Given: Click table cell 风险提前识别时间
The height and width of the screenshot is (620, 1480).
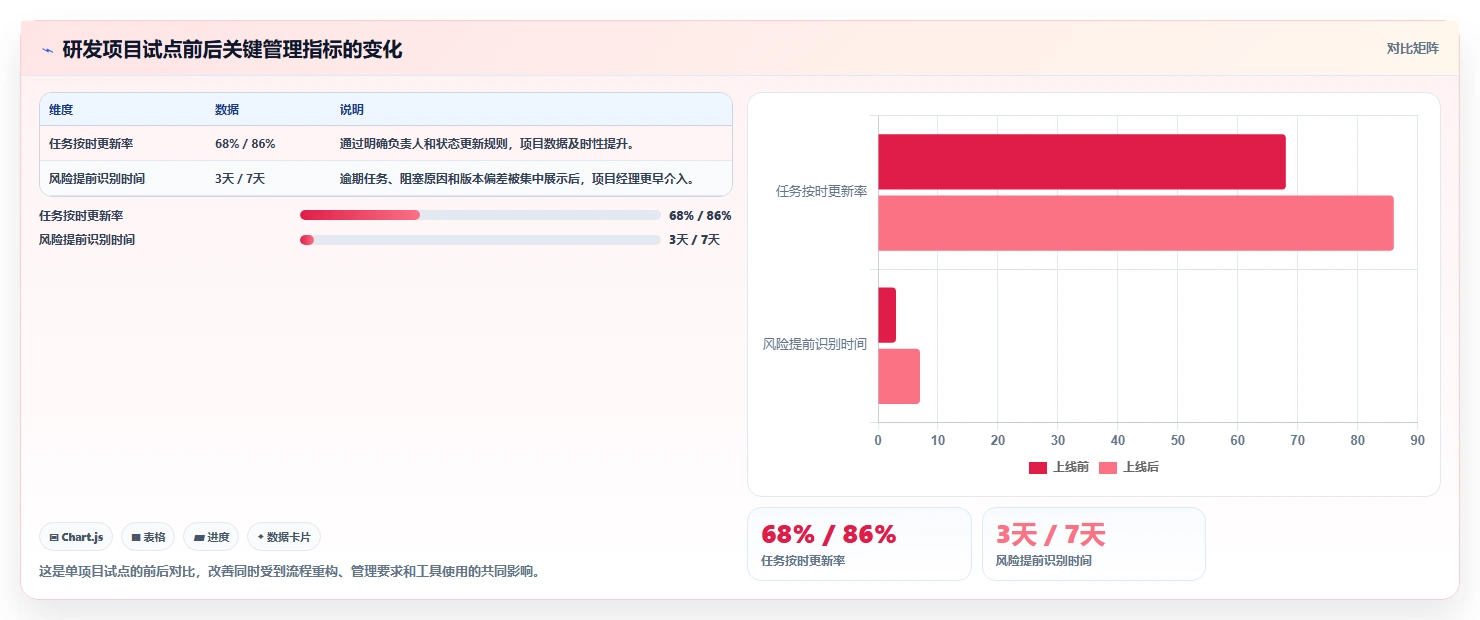Looking at the screenshot, I should (97, 179).
